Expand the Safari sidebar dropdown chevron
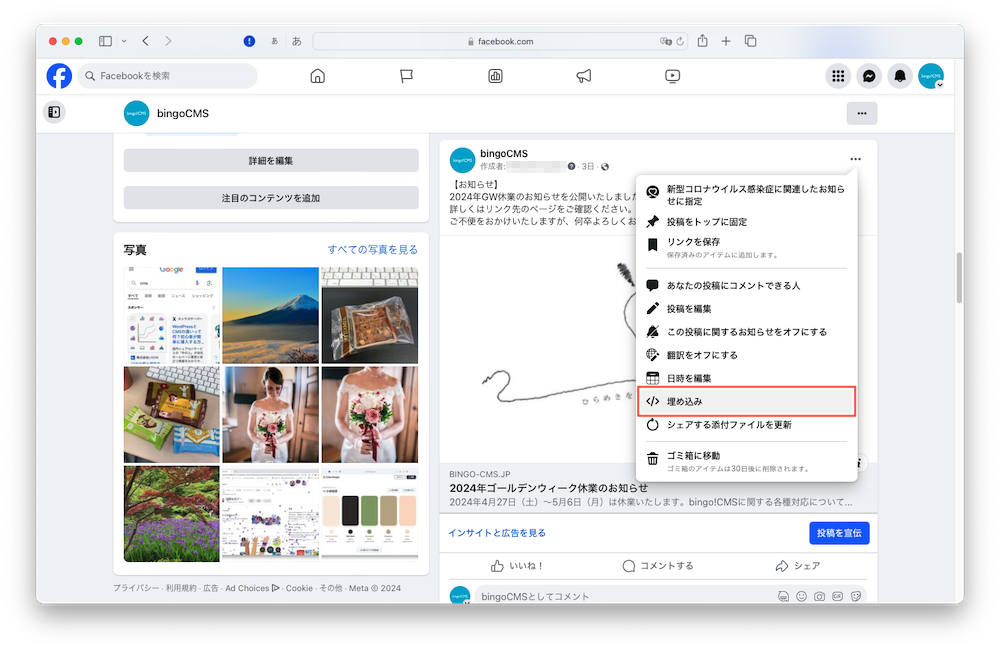 coord(124,41)
